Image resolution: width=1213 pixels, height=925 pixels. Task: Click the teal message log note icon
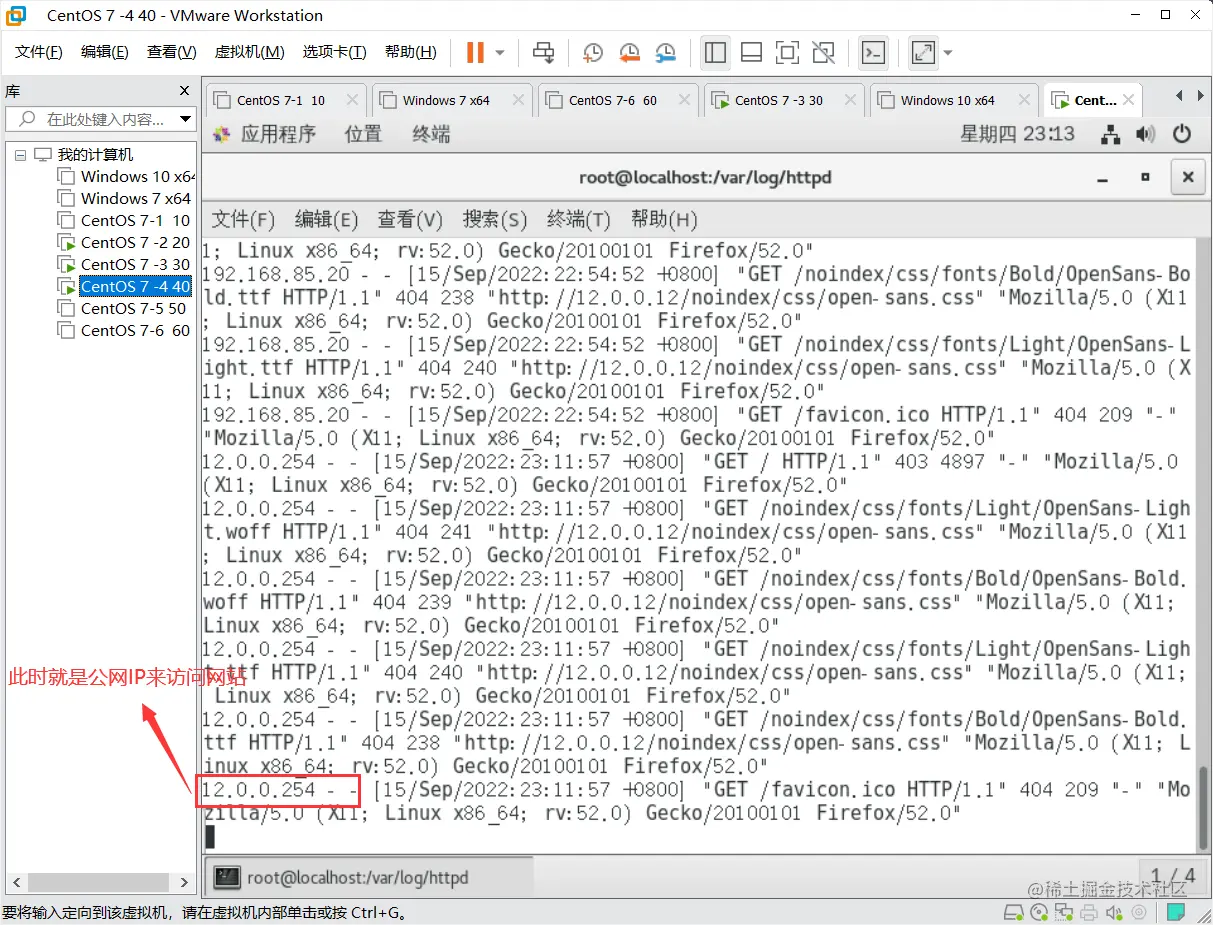point(1177,912)
